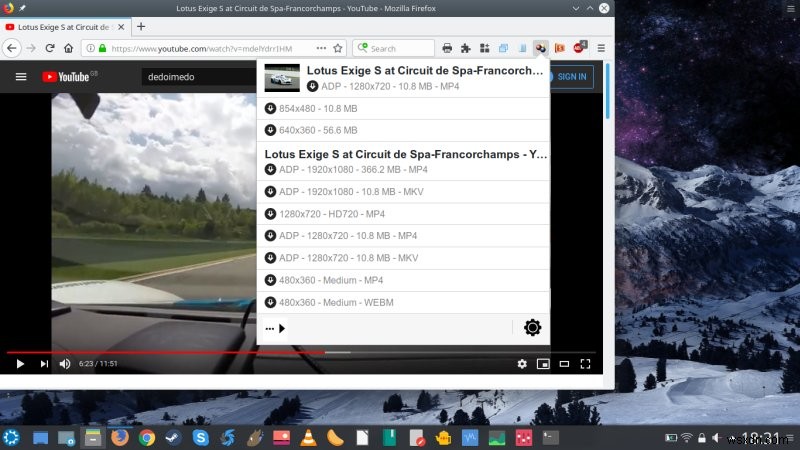Bookmark this page with star
Image resolution: width=800 pixels, height=450 pixels.
point(338,48)
